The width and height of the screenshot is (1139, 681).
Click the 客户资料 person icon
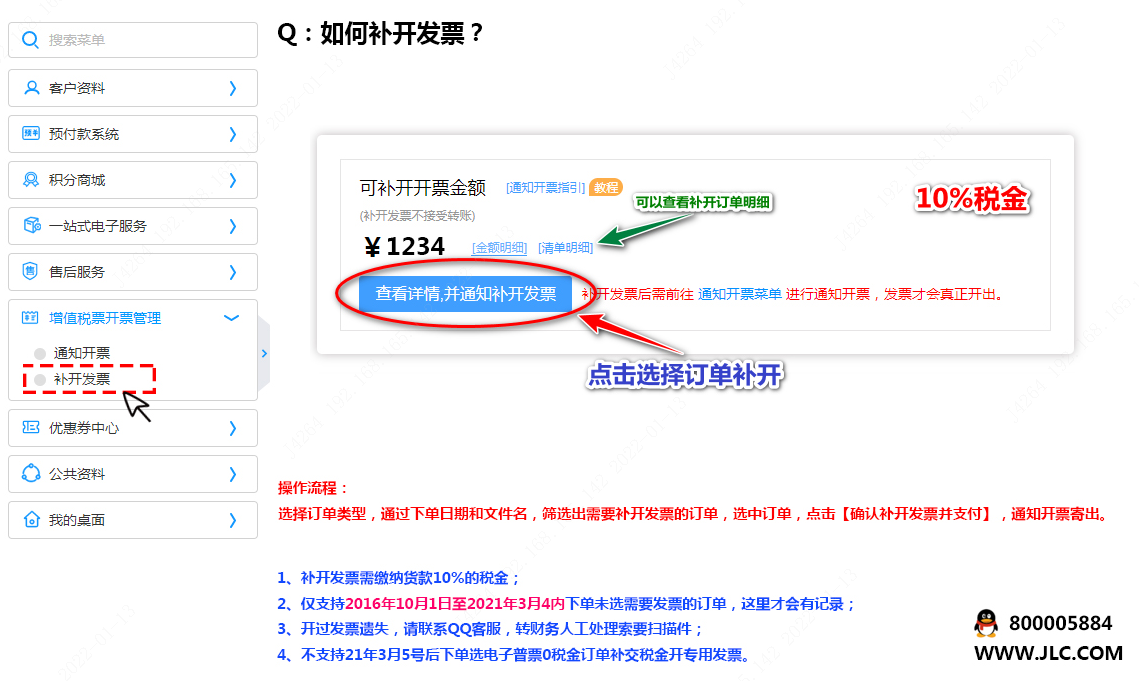pyautogui.click(x=31, y=88)
